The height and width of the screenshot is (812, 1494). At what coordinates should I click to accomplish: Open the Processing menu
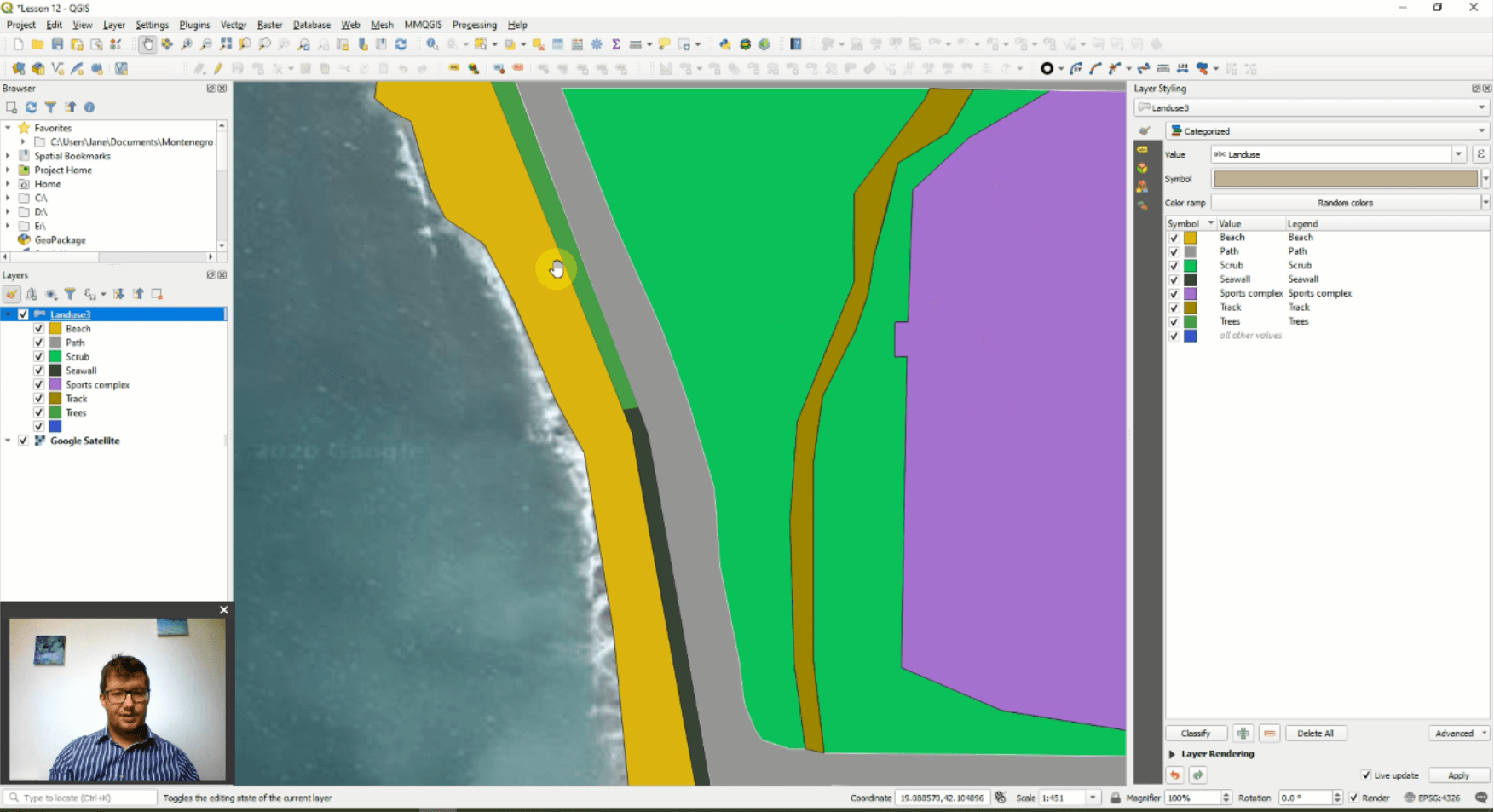(x=474, y=25)
